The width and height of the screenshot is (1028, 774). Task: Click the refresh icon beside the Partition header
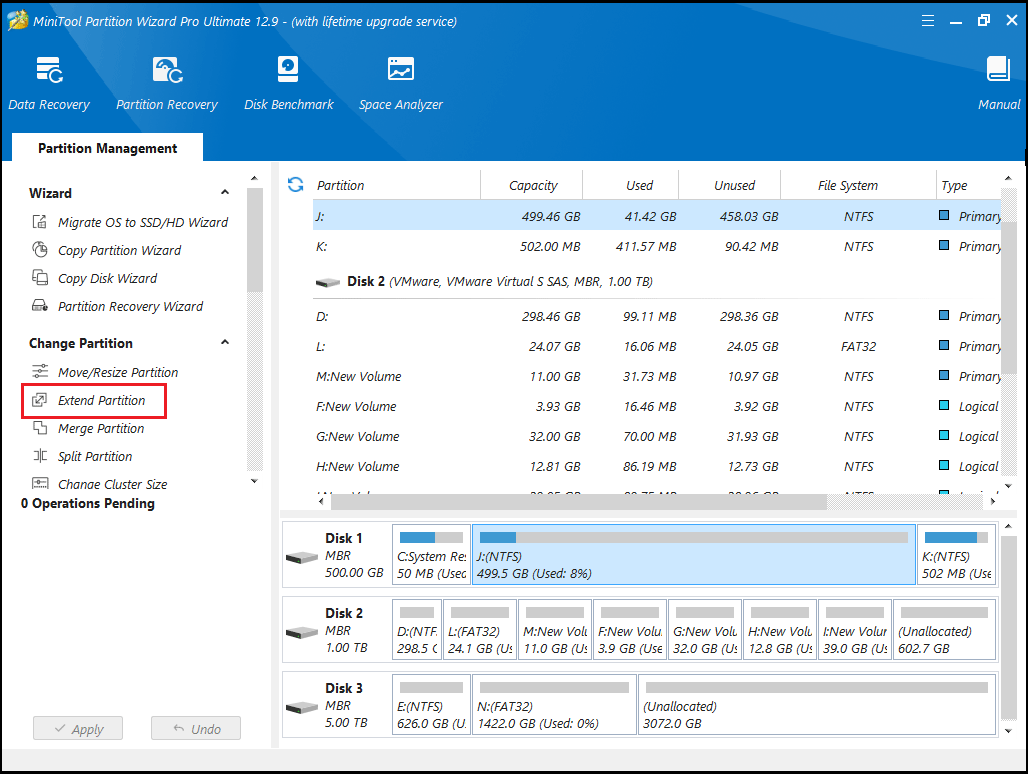tap(296, 185)
